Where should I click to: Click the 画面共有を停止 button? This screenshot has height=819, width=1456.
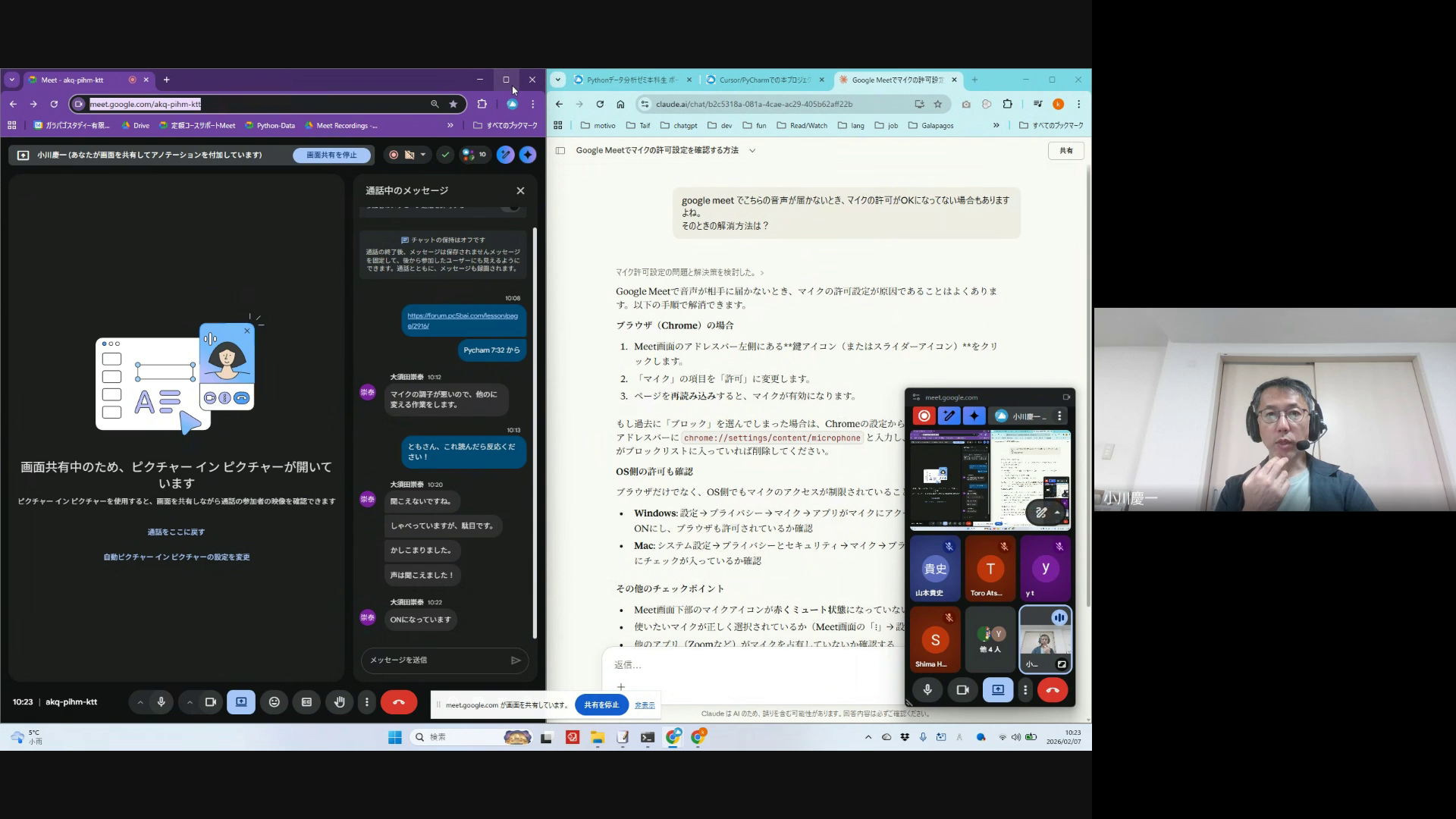331,155
